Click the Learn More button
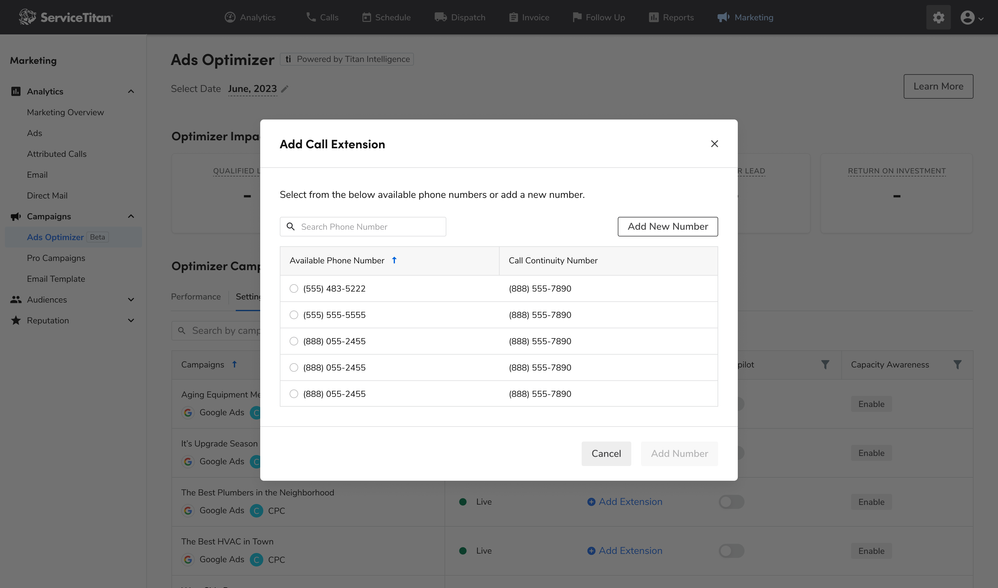 click(x=938, y=87)
